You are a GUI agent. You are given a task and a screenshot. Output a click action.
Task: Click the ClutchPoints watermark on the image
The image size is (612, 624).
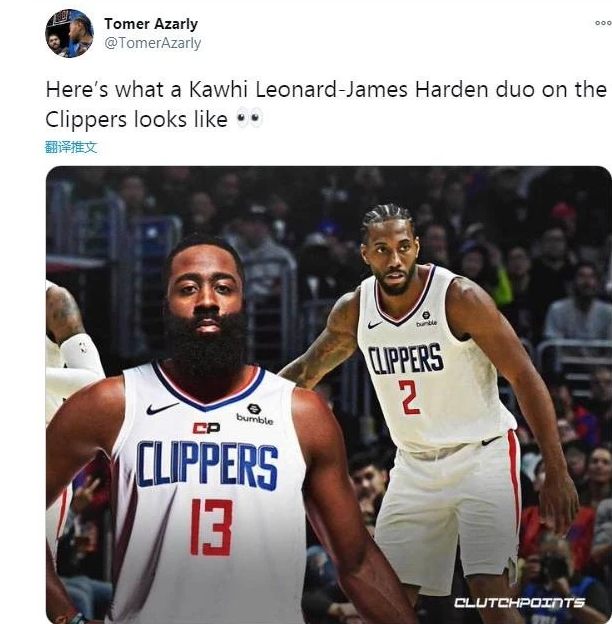(519, 603)
